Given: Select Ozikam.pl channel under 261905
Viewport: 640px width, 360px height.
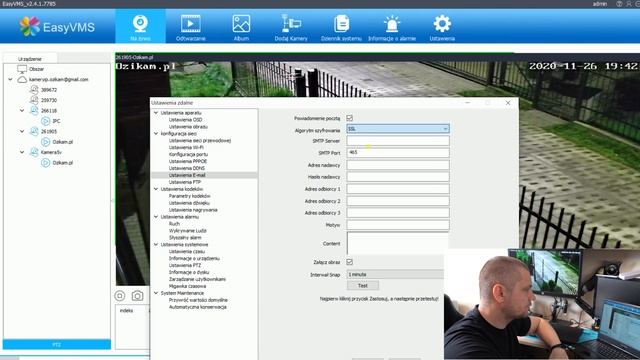Looking at the screenshot, I should click(x=62, y=142).
